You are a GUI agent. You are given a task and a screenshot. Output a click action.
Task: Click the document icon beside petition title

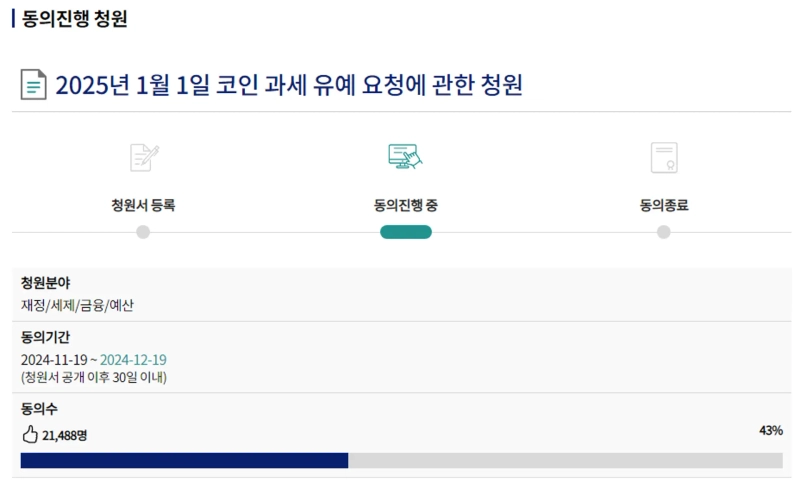(34, 85)
